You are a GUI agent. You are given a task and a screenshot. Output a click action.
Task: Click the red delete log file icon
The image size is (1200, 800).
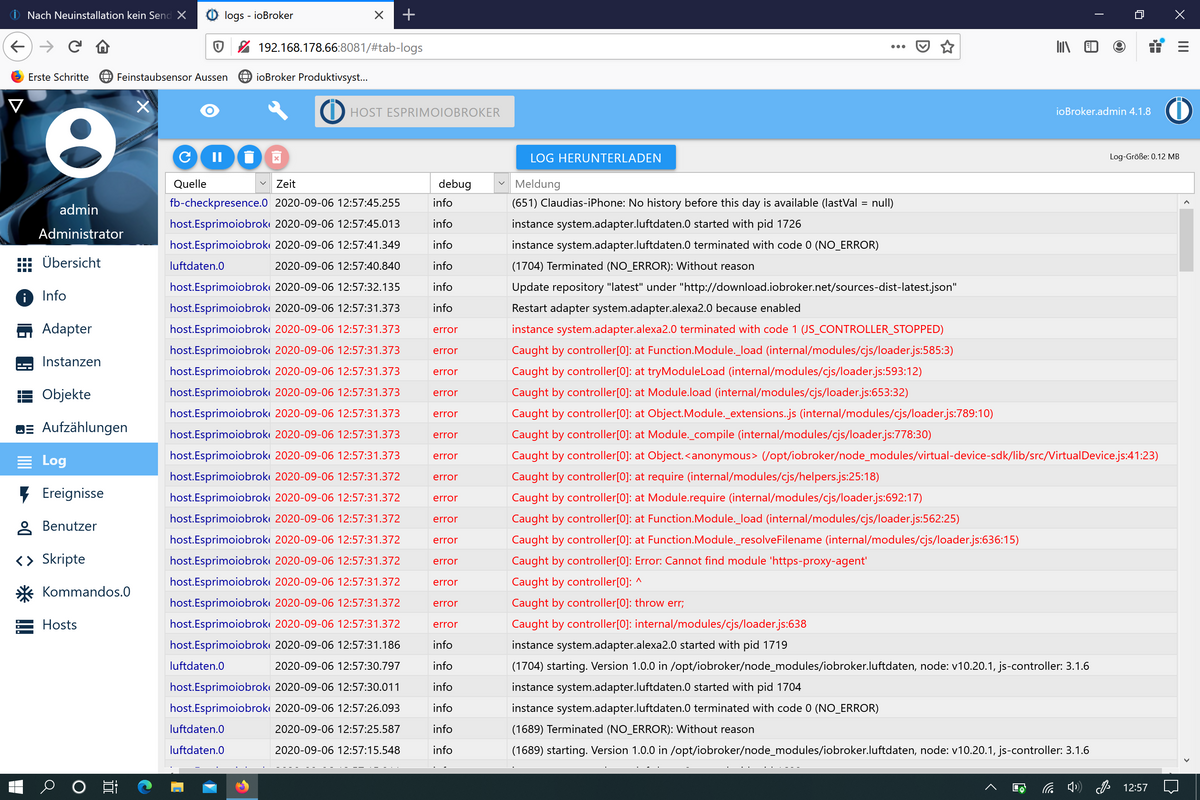278,157
